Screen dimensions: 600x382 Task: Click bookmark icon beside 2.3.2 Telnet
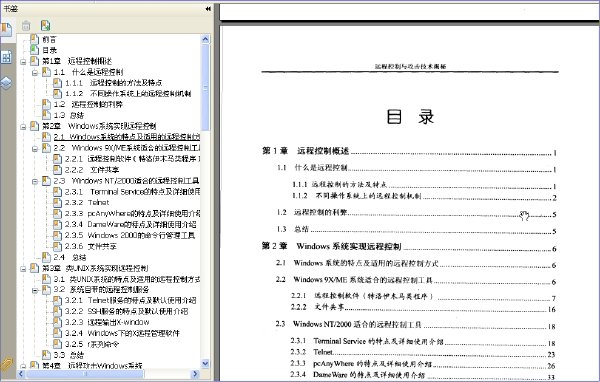pos(57,202)
